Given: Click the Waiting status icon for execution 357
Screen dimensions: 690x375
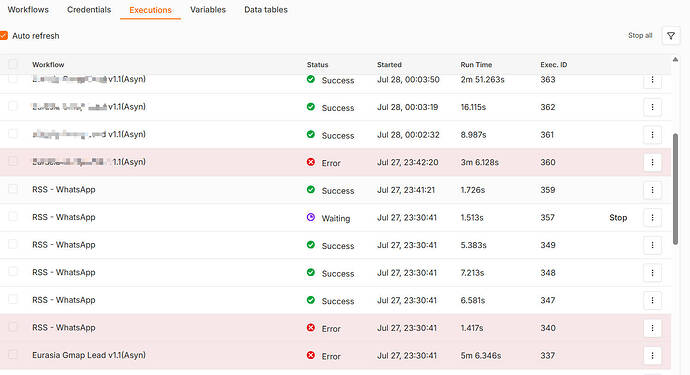Looking at the screenshot, I should pos(311,217).
